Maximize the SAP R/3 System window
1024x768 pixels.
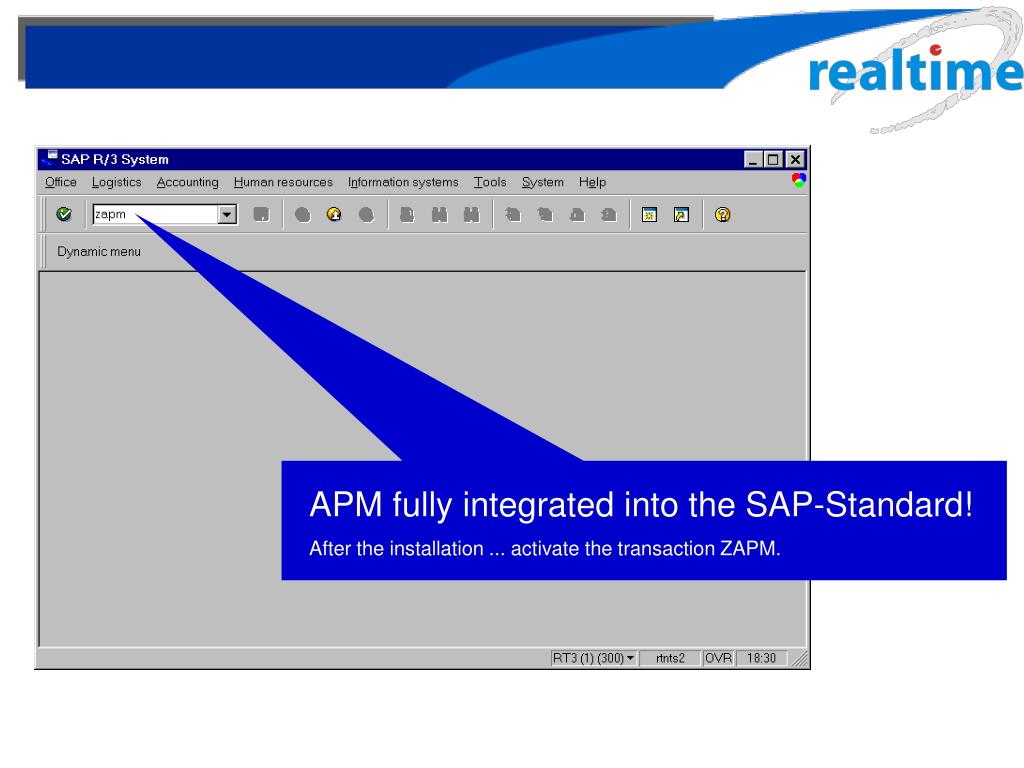[x=773, y=159]
